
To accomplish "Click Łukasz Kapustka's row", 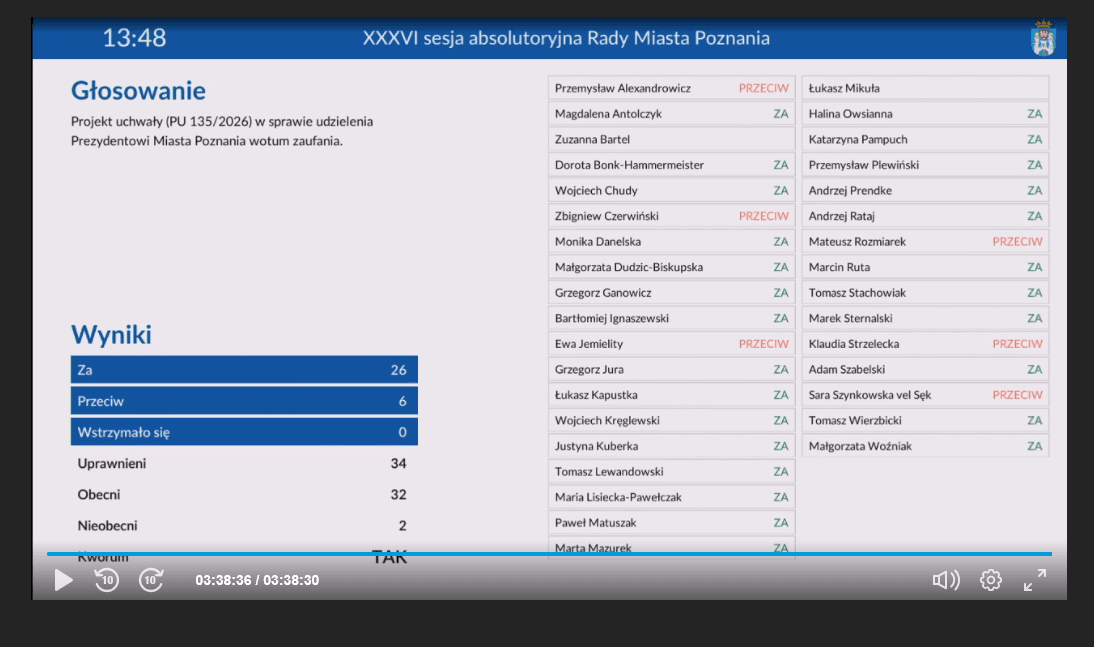I will (671, 395).
